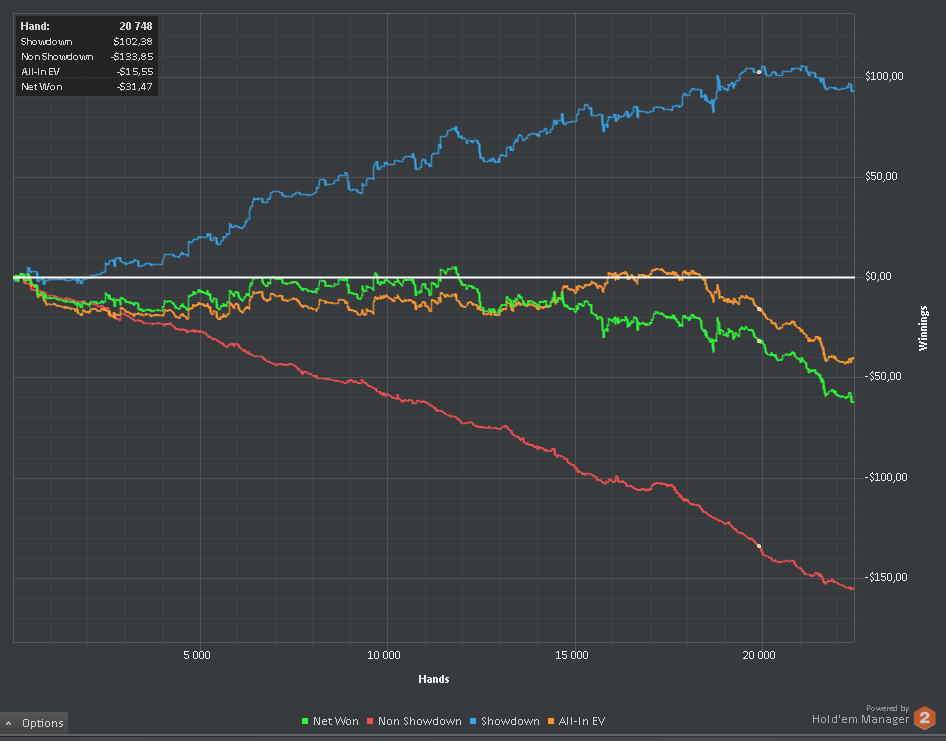Open the Powered by Hold'em Manager link
This screenshot has height=741, width=946.
[x=860, y=714]
